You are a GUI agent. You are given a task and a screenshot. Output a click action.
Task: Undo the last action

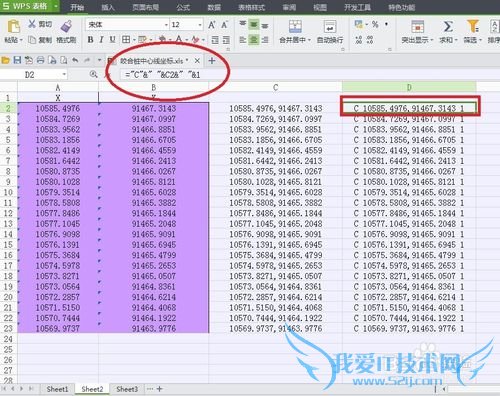75,60
